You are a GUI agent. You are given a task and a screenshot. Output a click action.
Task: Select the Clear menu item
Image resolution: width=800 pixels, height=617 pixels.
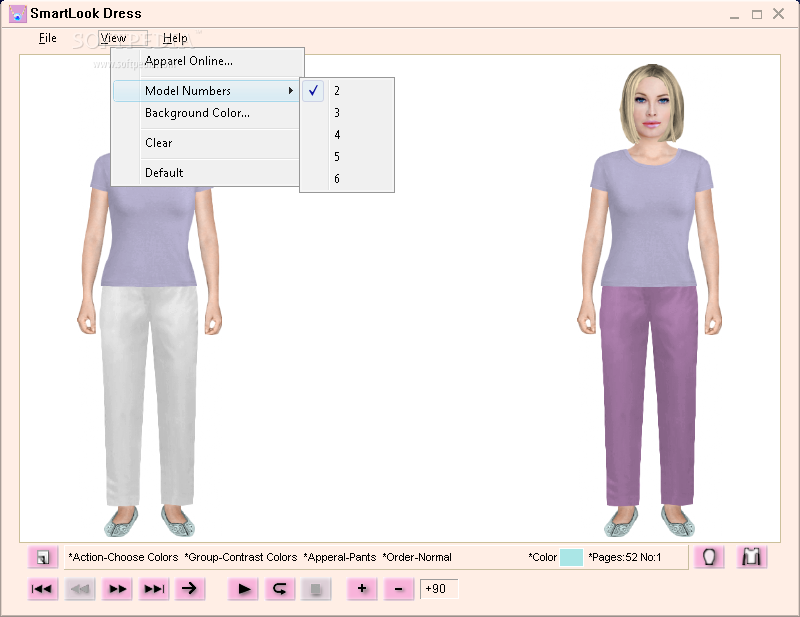(206, 143)
